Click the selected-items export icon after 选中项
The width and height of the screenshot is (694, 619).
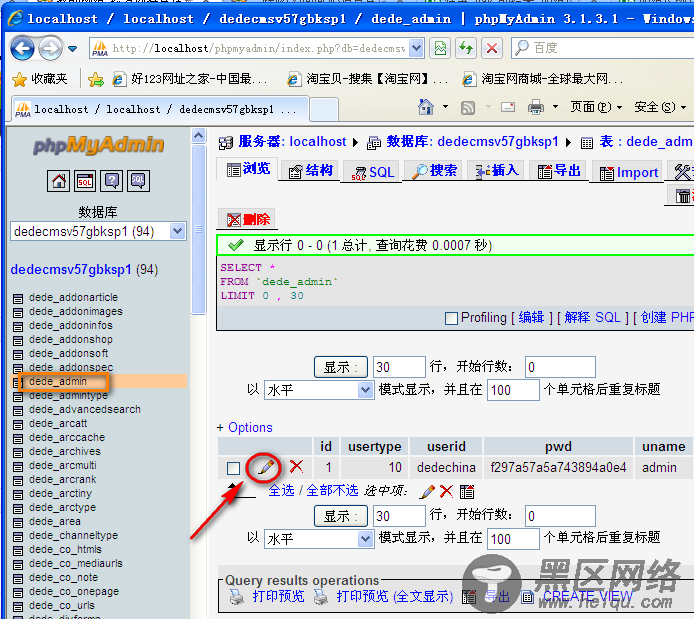[467, 492]
